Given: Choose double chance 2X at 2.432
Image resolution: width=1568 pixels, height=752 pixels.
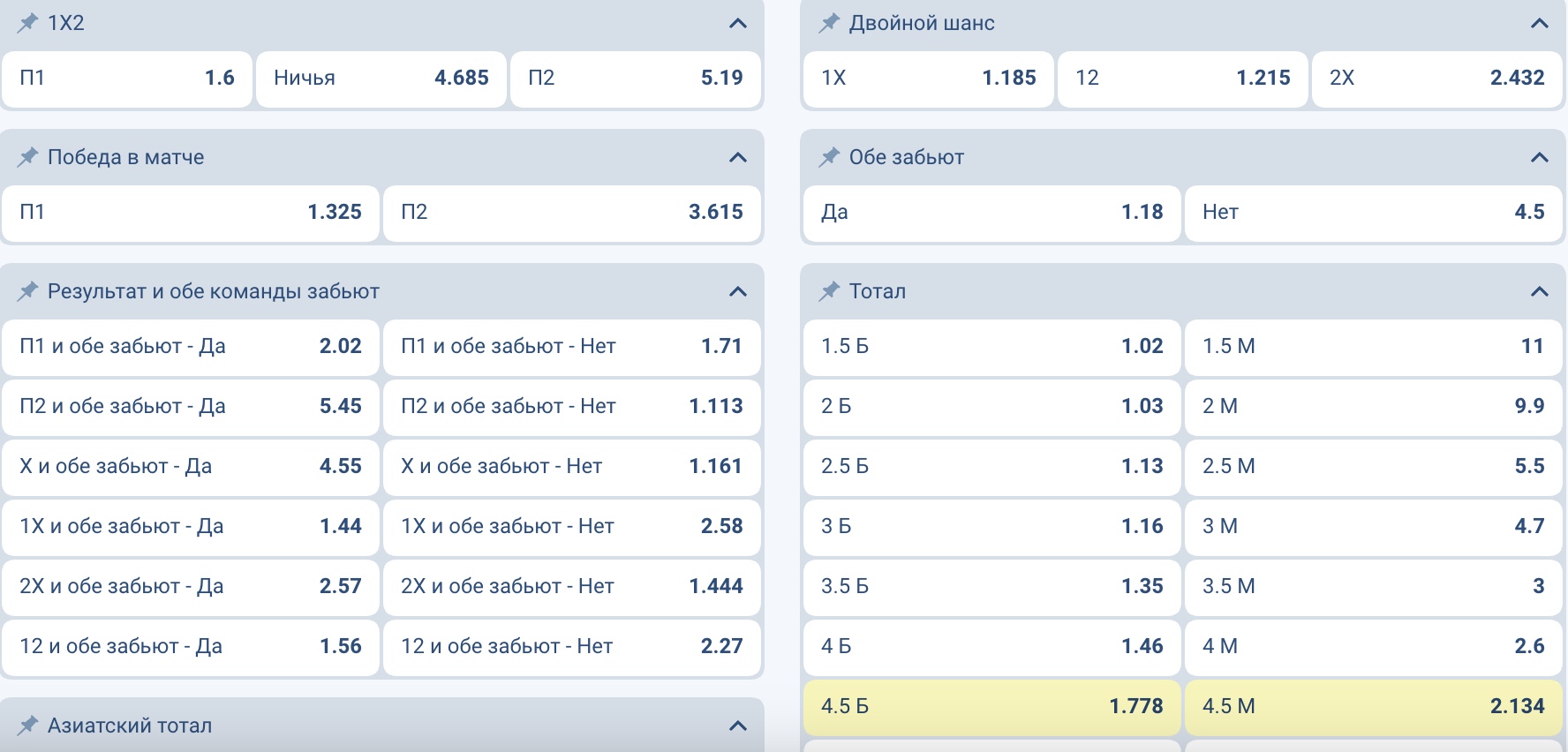Looking at the screenshot, I should (1436, 79).
